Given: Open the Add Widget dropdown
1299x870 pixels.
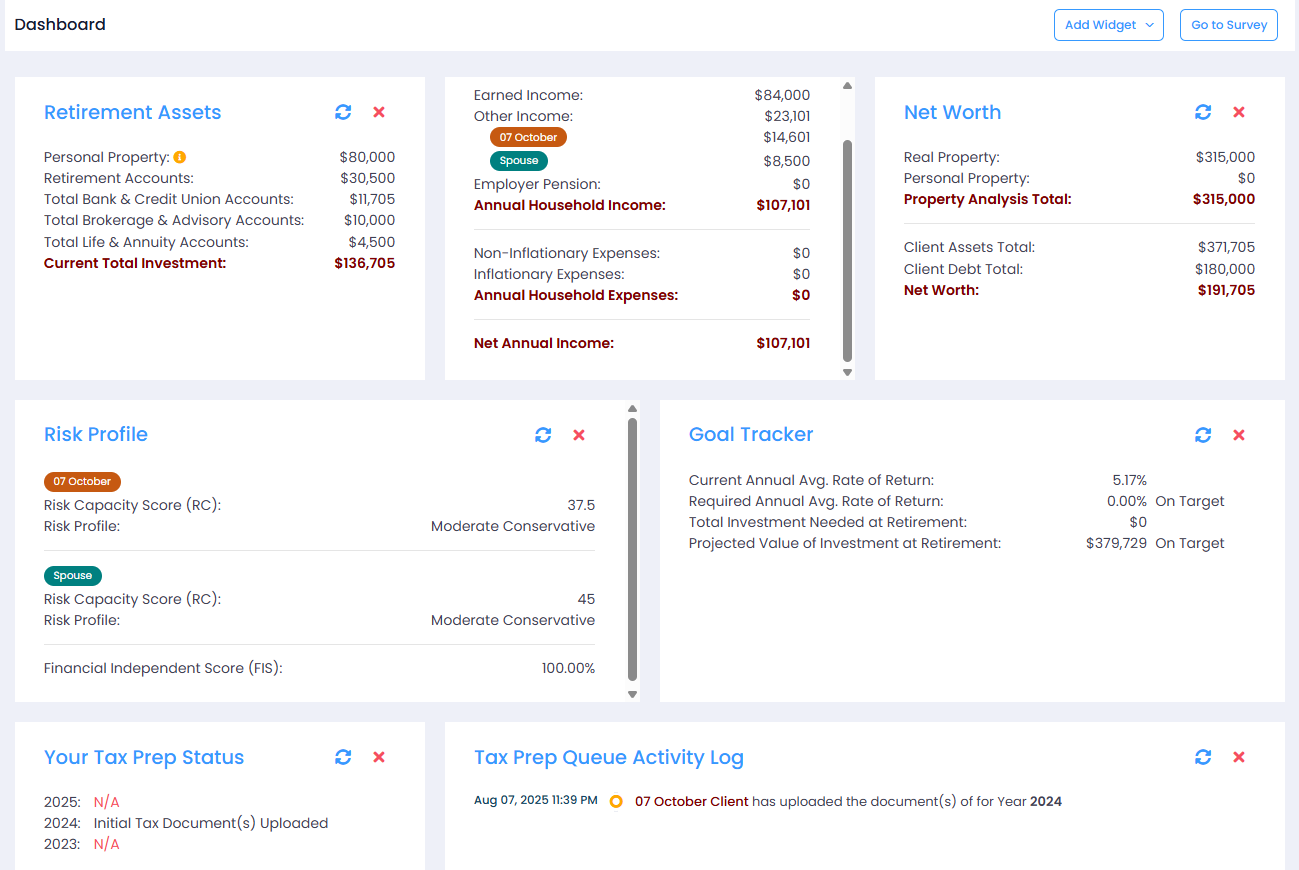Looking at the screenshot, I should click(x=1108, y=24).
